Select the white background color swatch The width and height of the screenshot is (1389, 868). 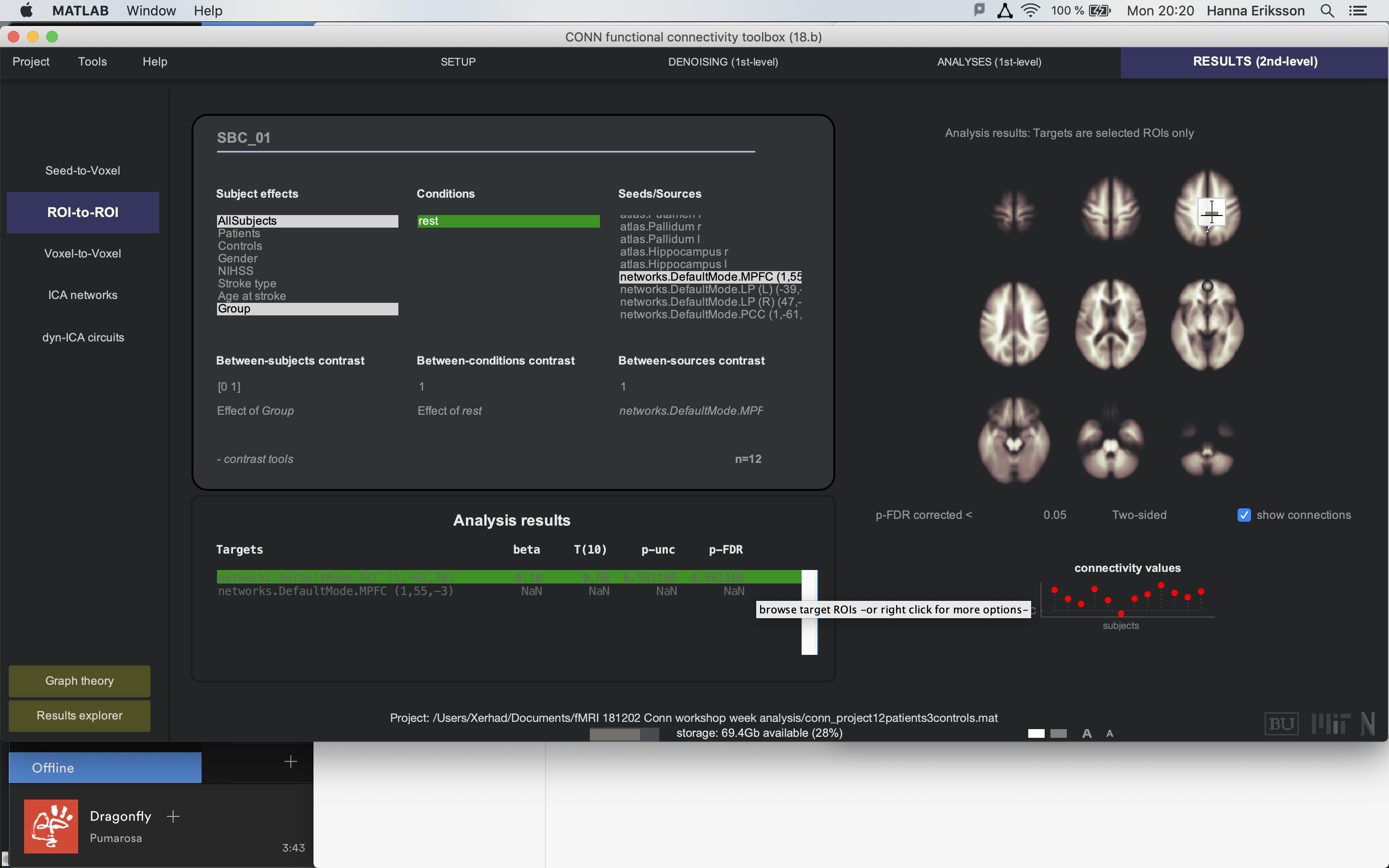point(1036,733)
